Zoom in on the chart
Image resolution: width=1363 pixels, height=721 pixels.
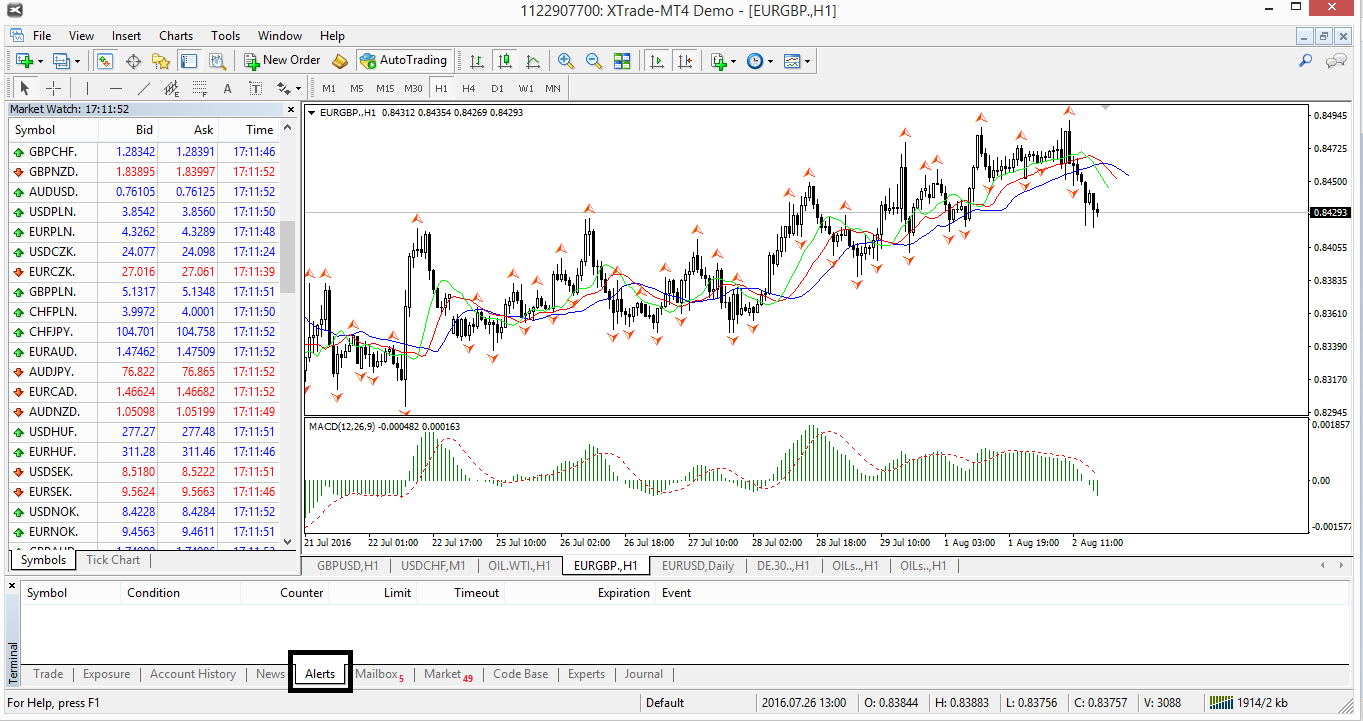(566, 61)
